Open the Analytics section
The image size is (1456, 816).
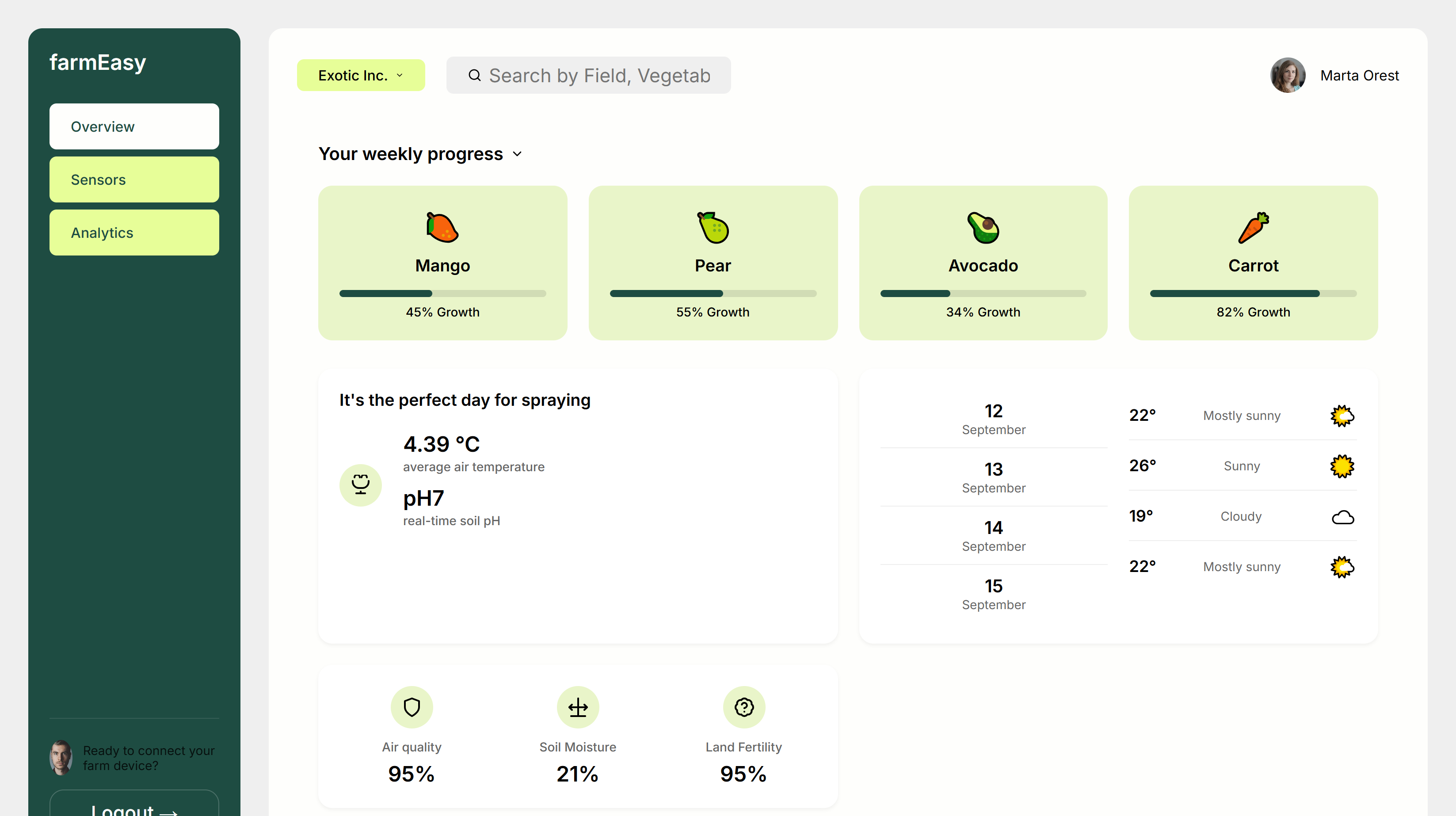(134, 233)
